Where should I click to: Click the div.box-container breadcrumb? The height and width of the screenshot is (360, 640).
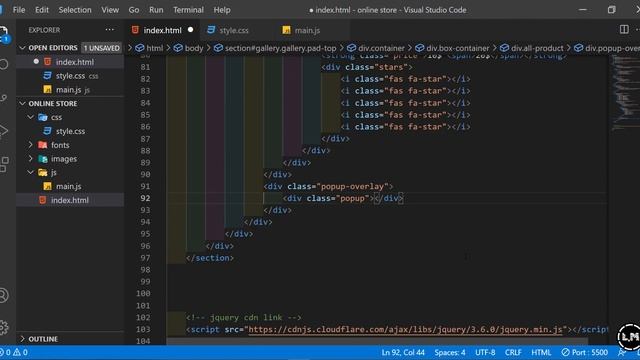point(458,48)
